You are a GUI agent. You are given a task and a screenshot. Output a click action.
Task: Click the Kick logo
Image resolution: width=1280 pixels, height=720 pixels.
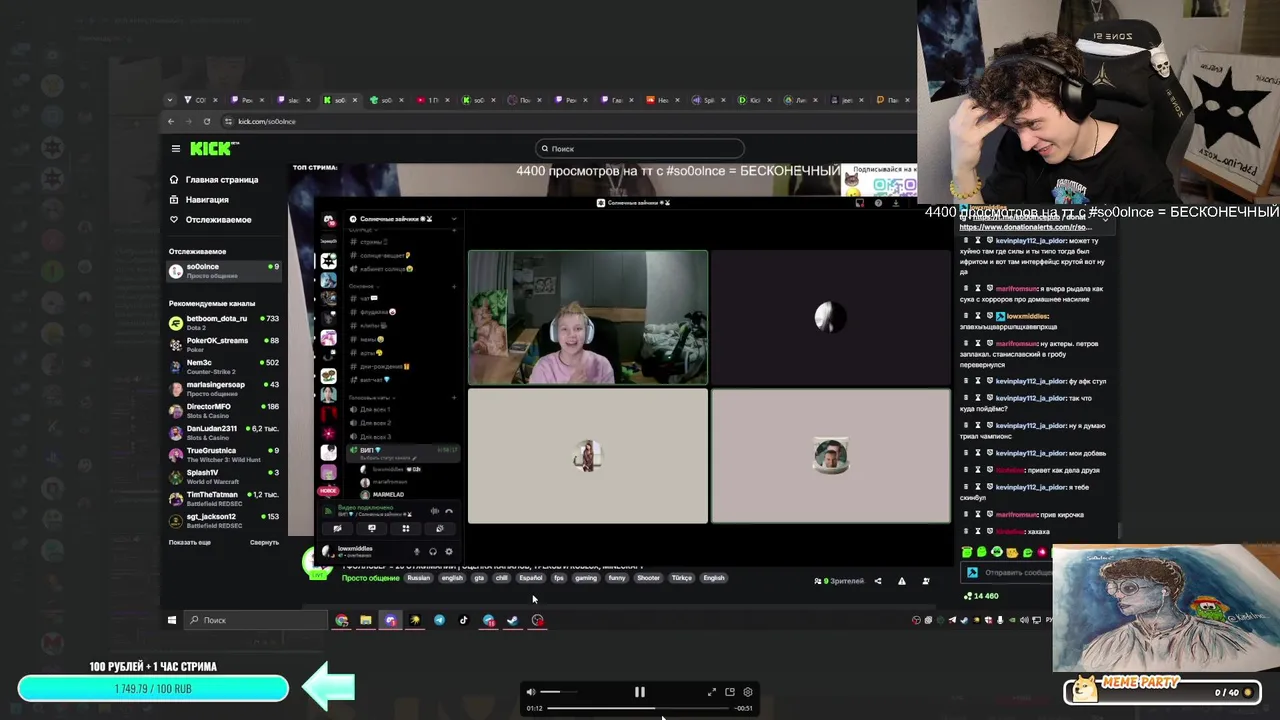214,149
